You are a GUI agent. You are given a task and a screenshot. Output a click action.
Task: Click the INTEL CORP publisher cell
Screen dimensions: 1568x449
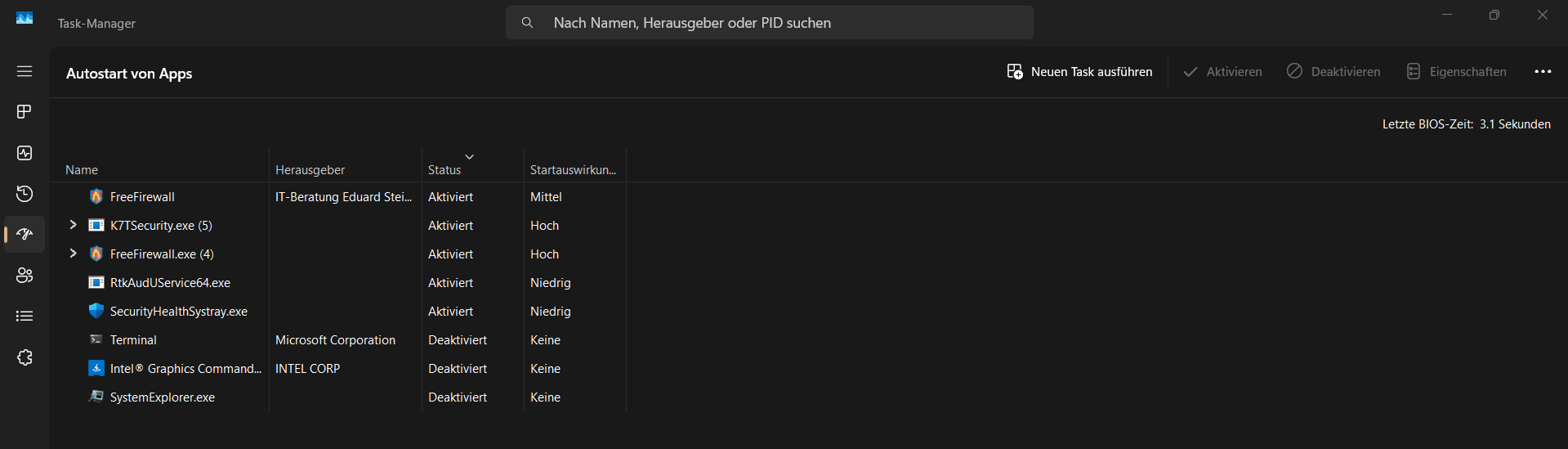point(307,369)
